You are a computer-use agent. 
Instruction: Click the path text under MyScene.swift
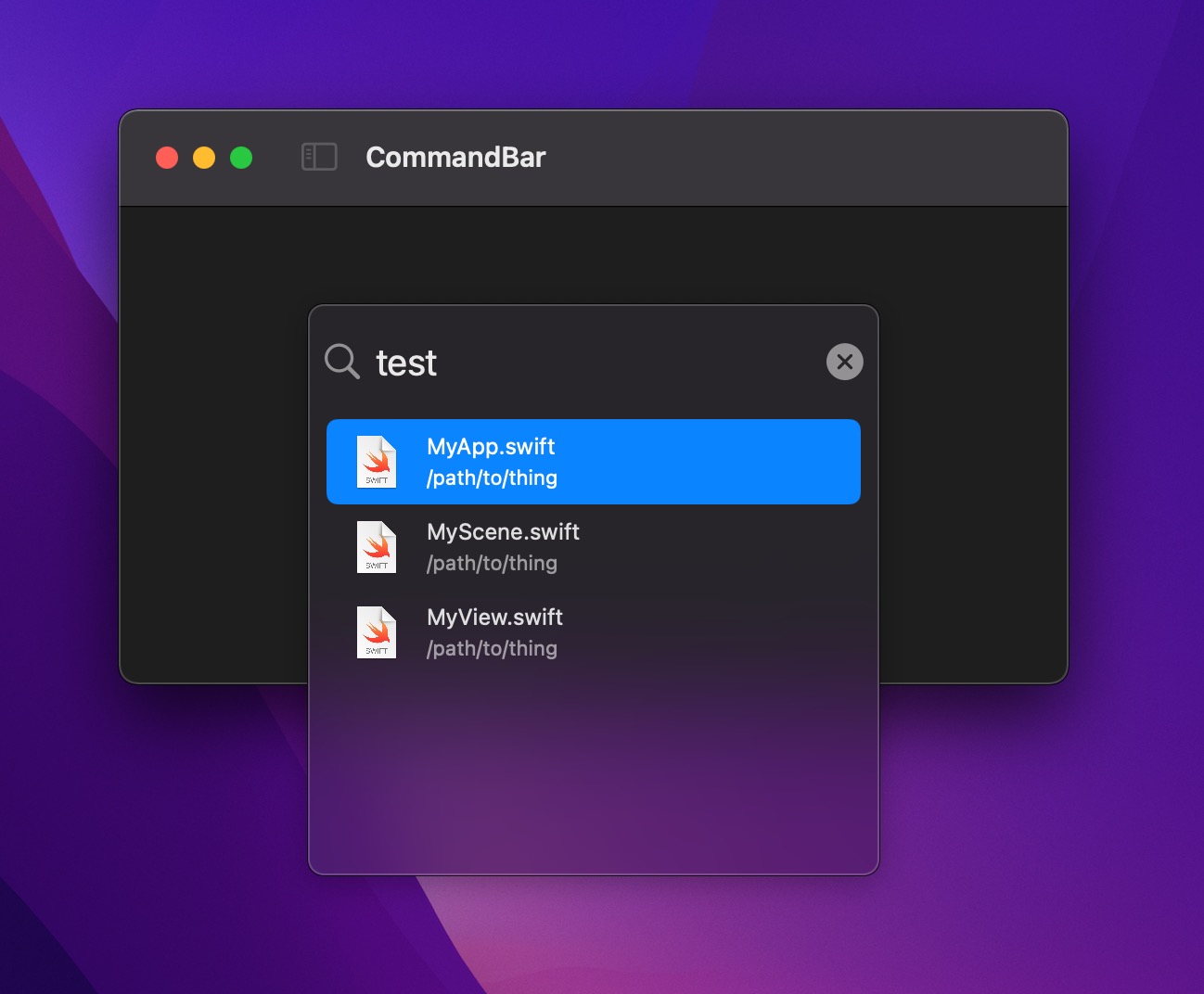tap(492, 563)
